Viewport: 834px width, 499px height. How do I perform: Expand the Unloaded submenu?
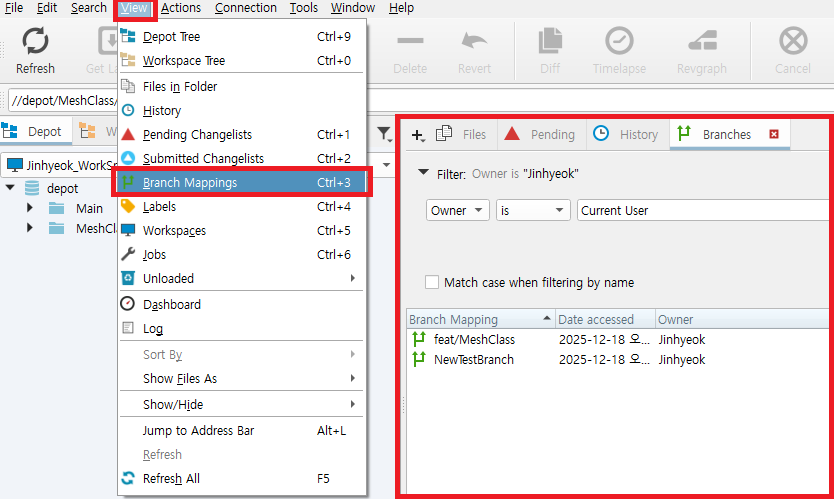point(242,278)
